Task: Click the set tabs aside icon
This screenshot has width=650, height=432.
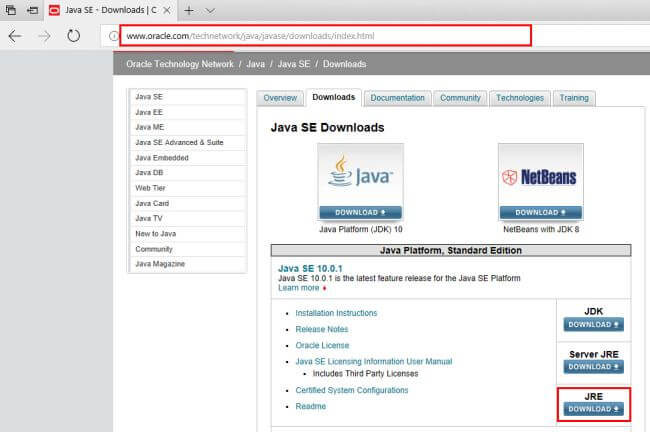Action: click(x=32, y=10)
